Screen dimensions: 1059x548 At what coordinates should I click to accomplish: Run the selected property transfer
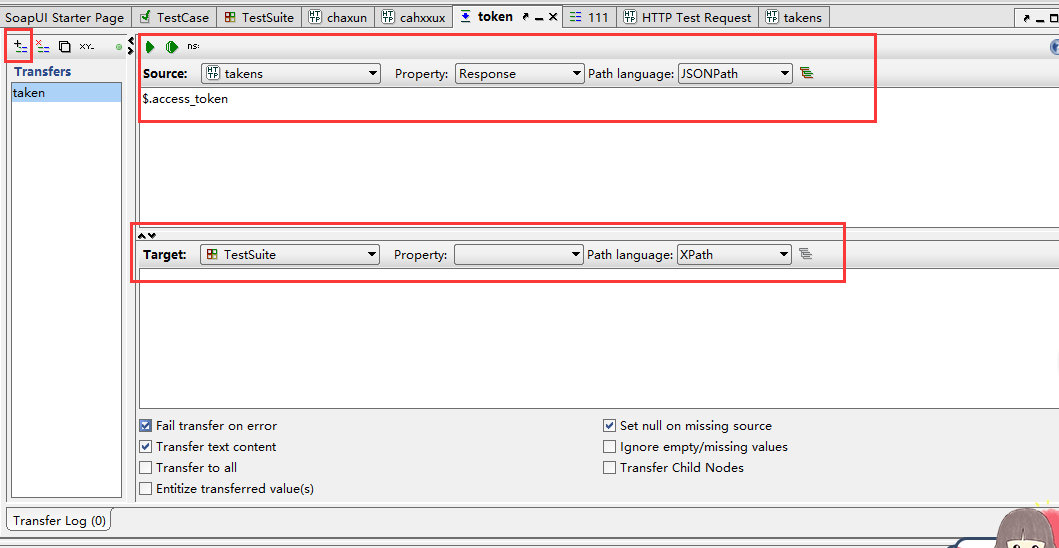150,47
